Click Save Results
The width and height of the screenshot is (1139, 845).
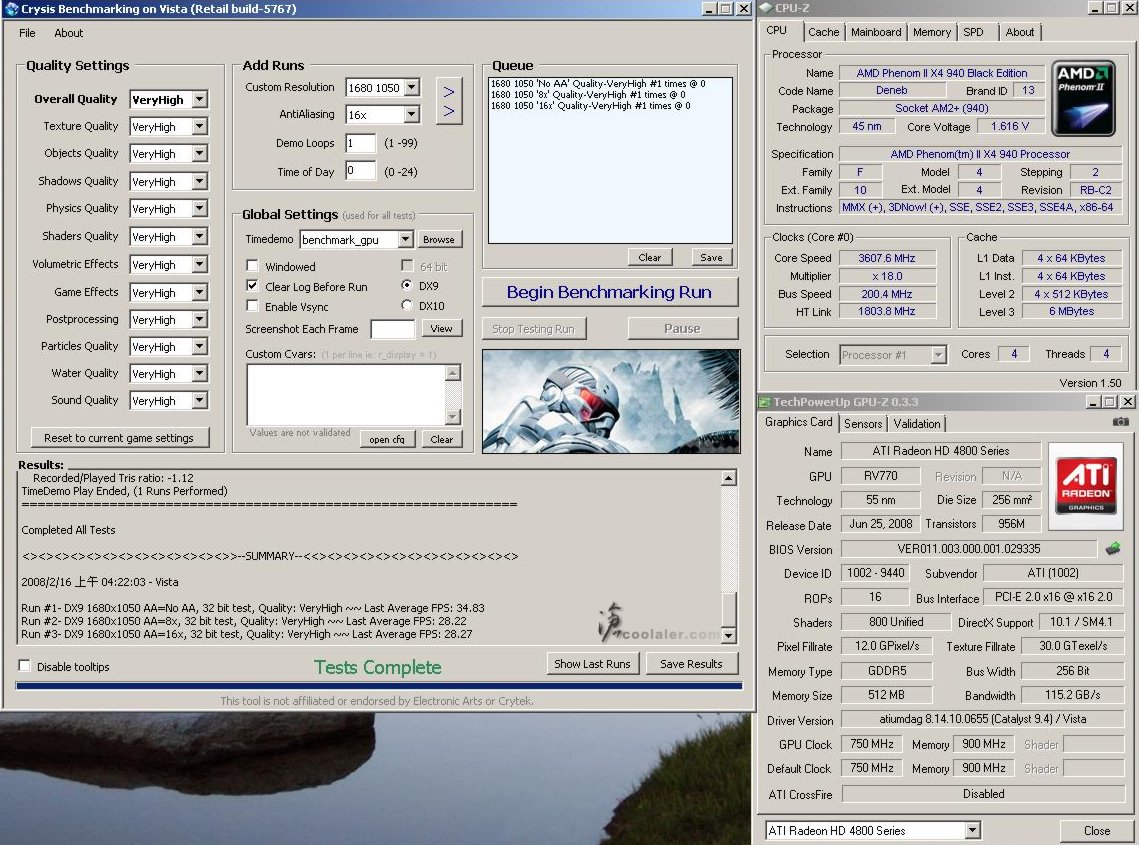click(691, 663)
